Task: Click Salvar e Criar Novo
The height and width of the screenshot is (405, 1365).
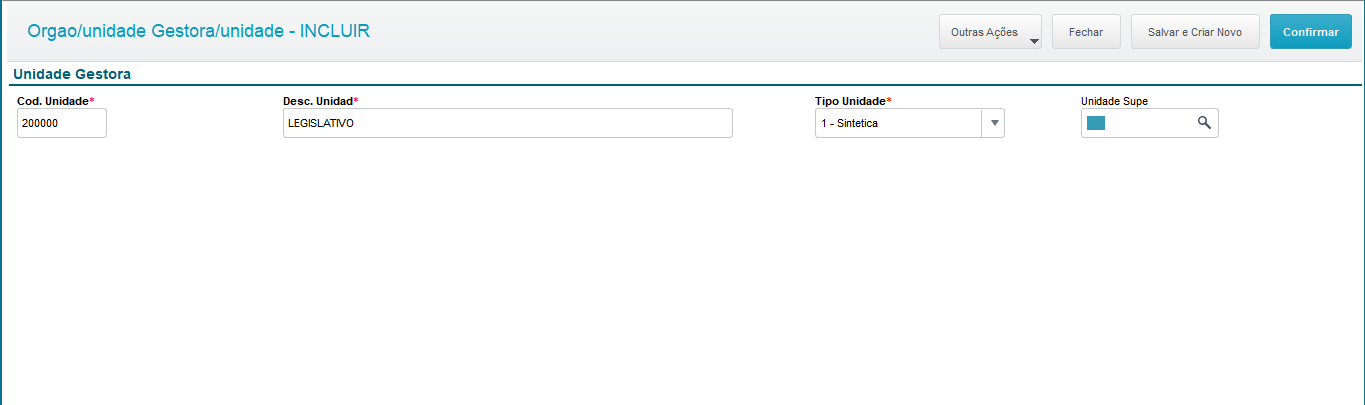Action: click(x=1195, y=32)
